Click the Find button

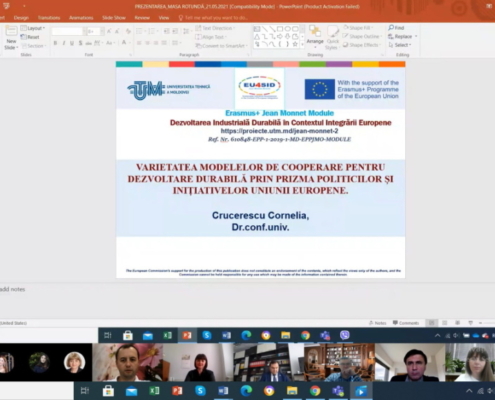(x=396, y=28)
